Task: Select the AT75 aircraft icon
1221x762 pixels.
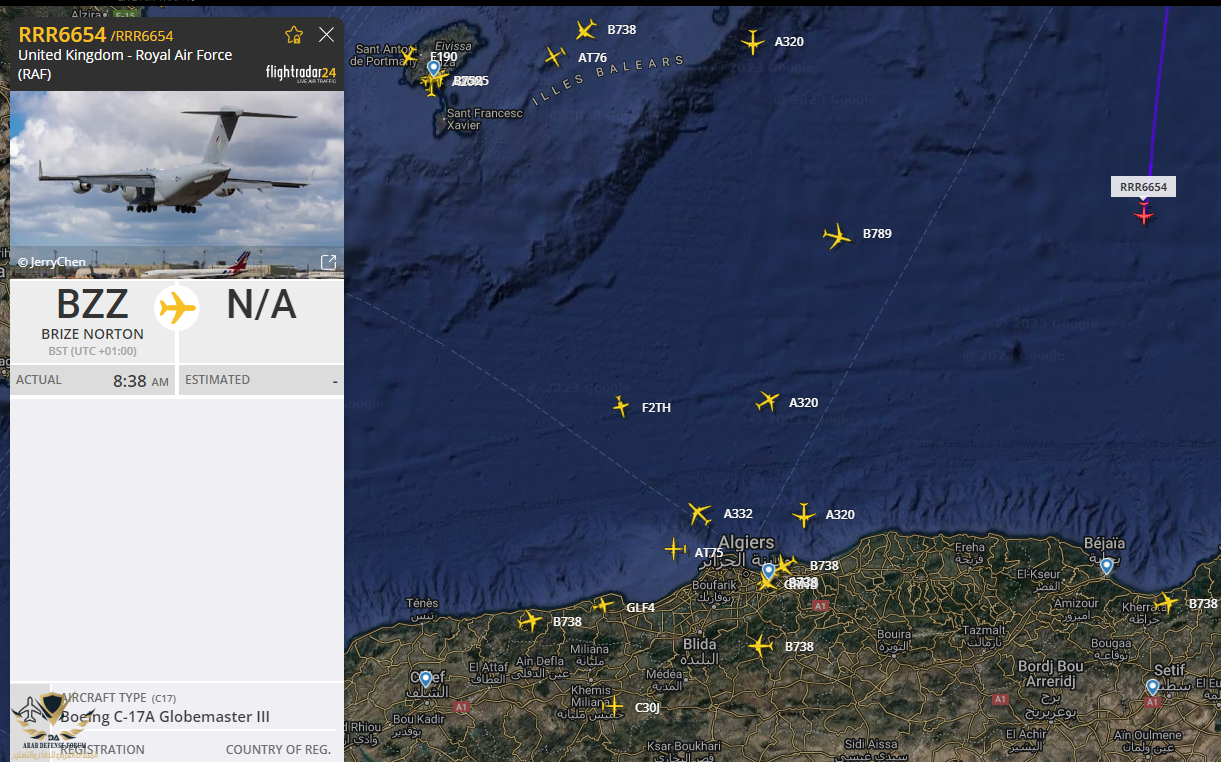Action: click(676, 549)
